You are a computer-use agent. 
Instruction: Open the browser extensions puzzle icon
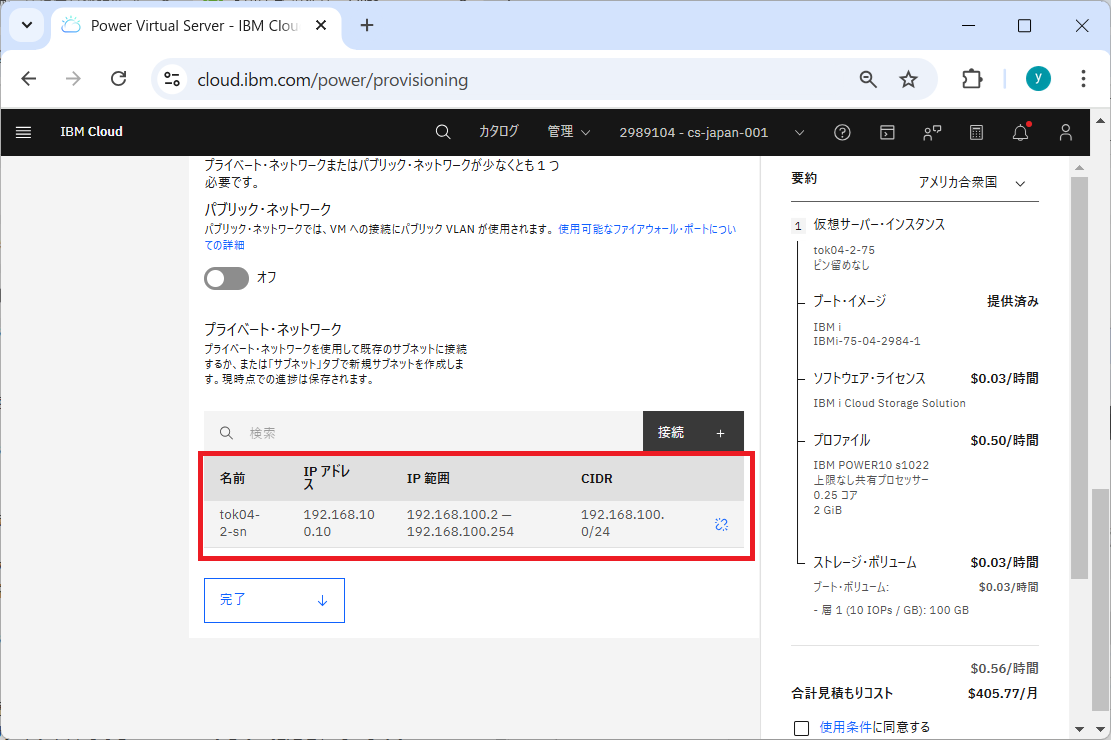click(x=972, y=79)
